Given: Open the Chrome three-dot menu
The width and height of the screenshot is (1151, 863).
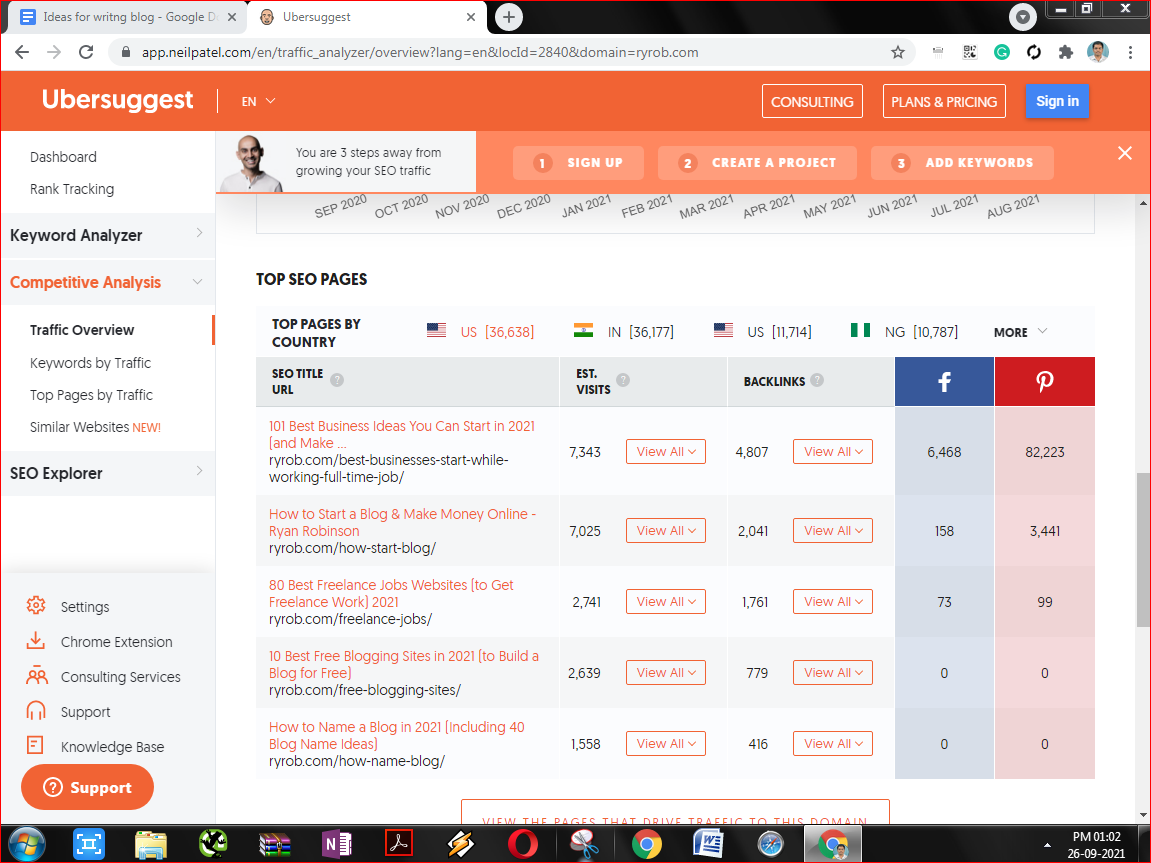Looking at the screenshot, I should click(x=1130, y=52).
